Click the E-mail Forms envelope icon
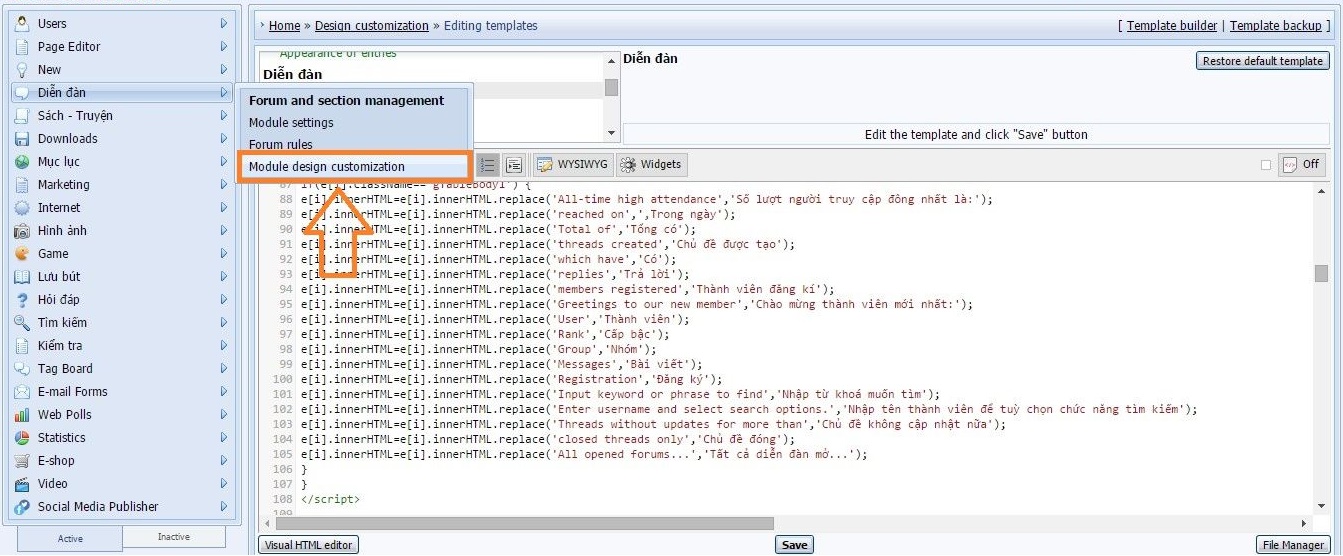1343x556 pixels. (x=22, y=391)
